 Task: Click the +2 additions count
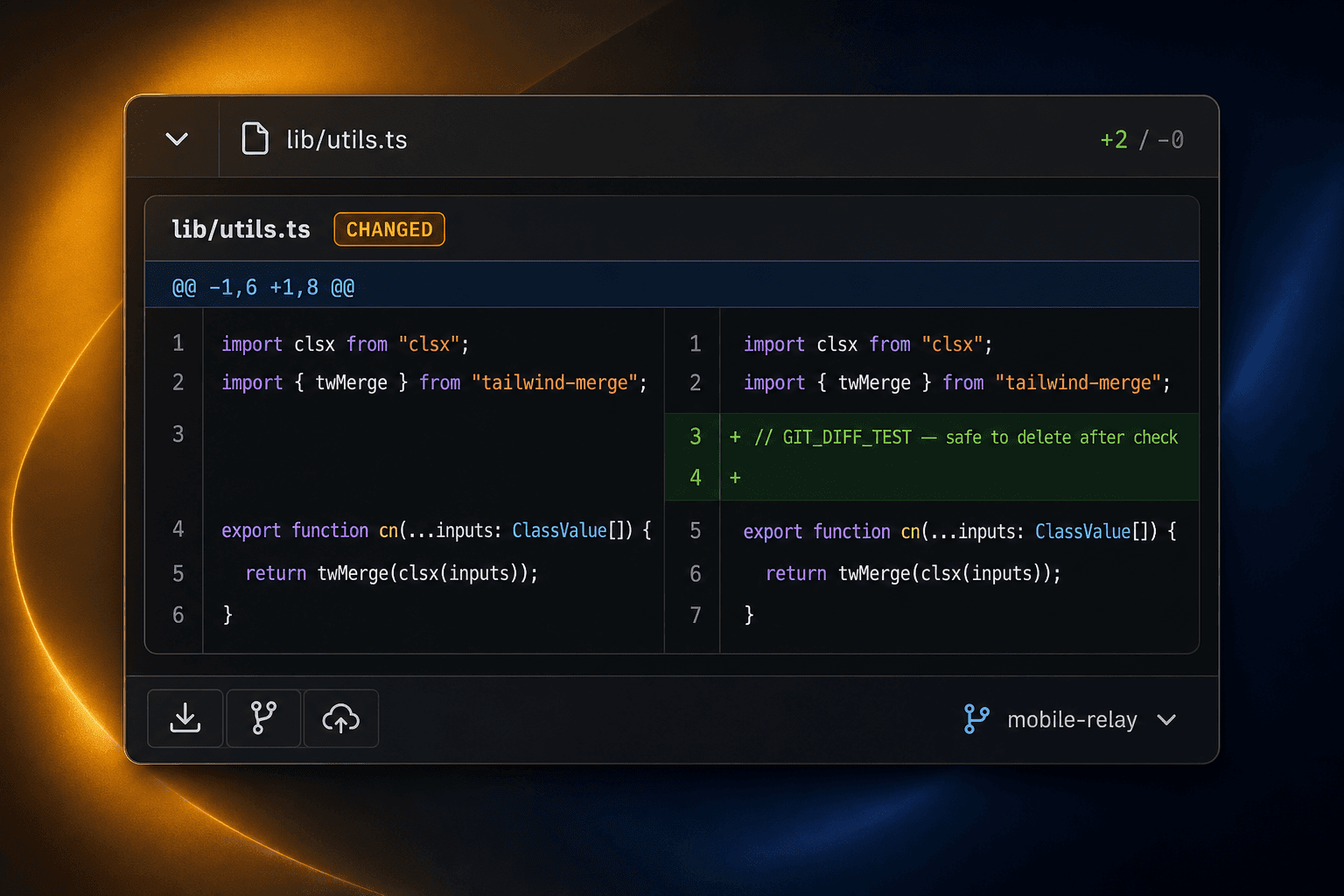pyautogui.click(x=1114, y=140)
